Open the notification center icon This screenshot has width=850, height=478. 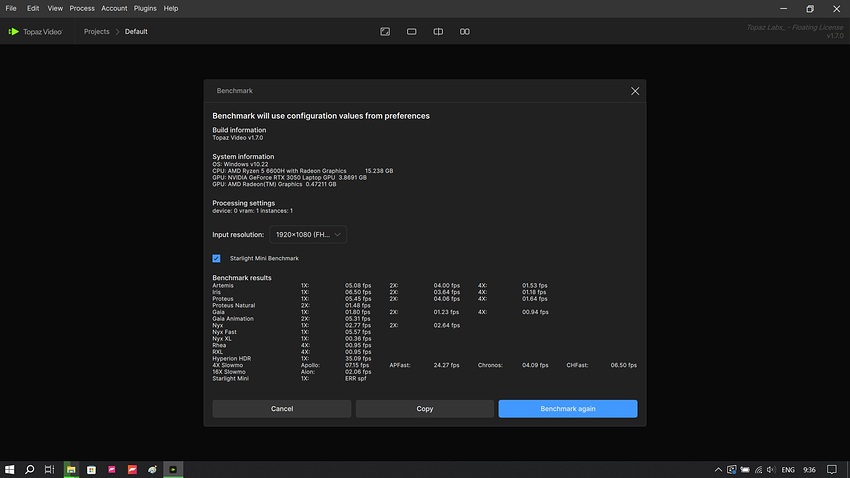point(832,469)
